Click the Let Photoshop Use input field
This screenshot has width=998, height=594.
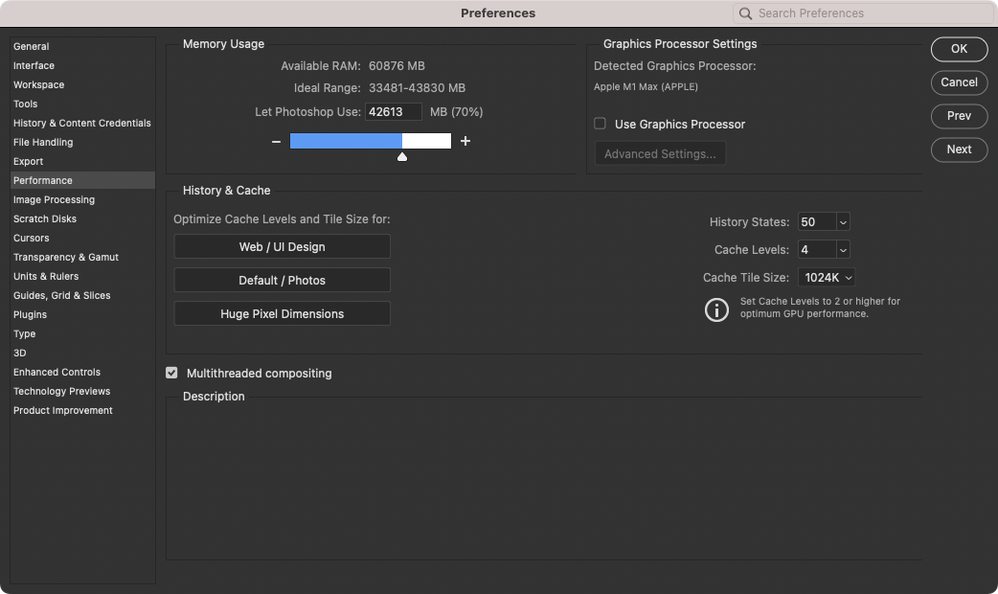pyautogui.click(x=393, y=112)
